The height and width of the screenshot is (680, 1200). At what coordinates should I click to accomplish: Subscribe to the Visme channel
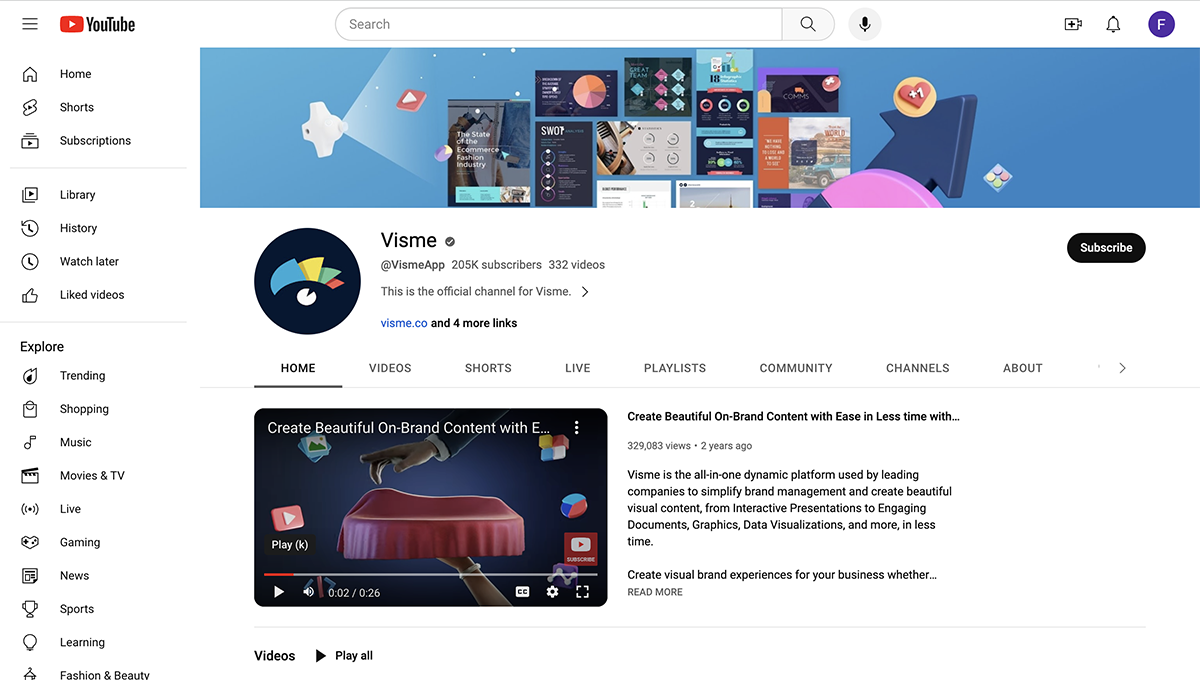[x=1106, y=247]
